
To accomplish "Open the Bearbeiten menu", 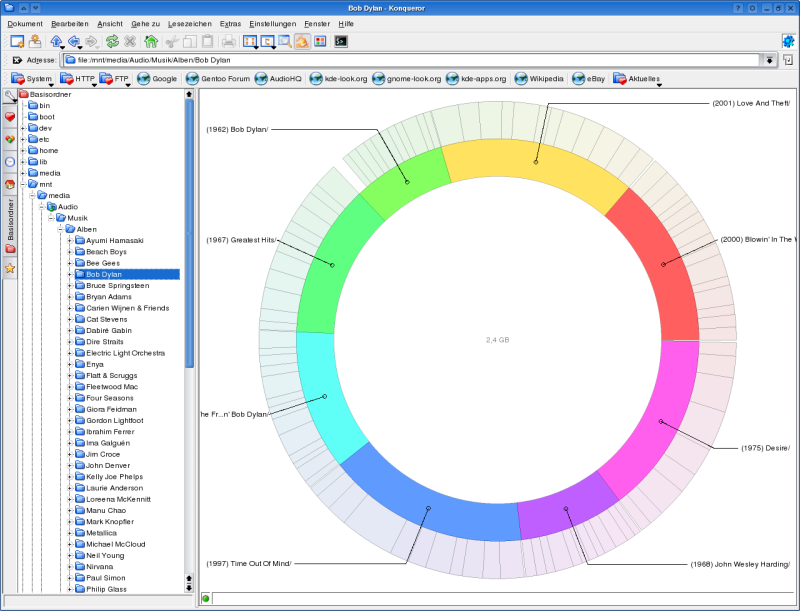I will pyautogui.click(x=70, y=24).
